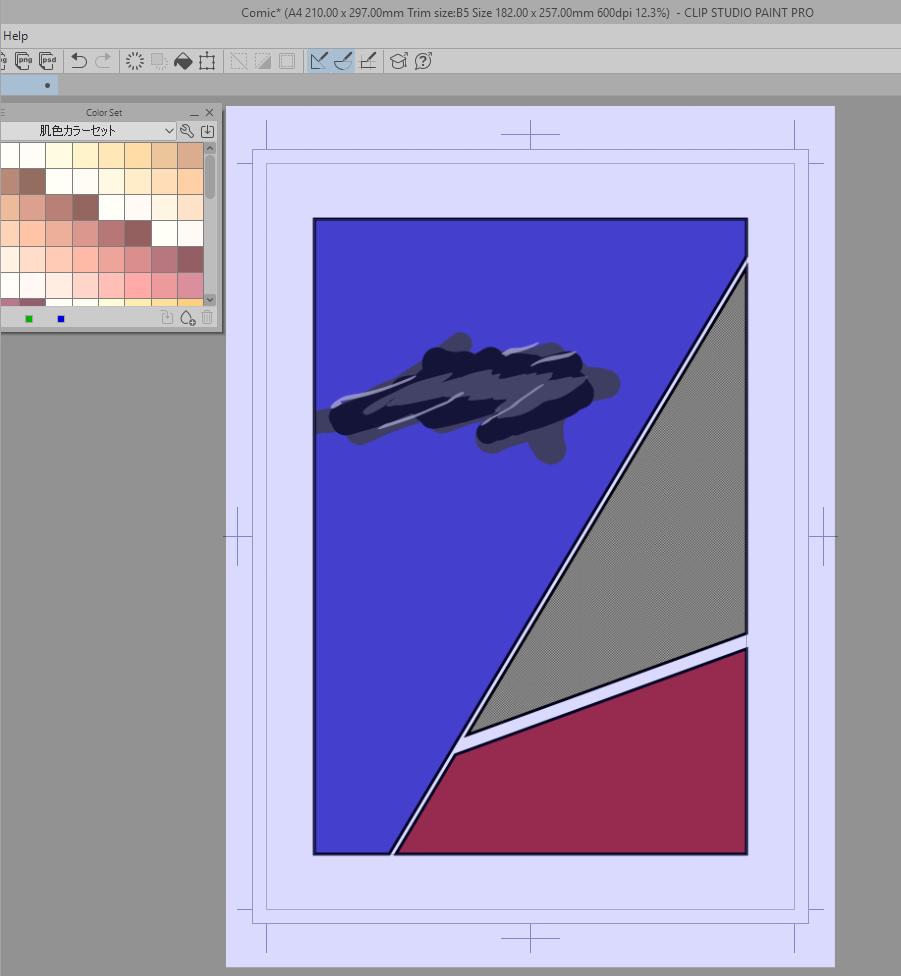Viewport: 901px width, 976px height.
Task: Click the Color Set scrollbar thumb
Action: (x=210, y=177)
